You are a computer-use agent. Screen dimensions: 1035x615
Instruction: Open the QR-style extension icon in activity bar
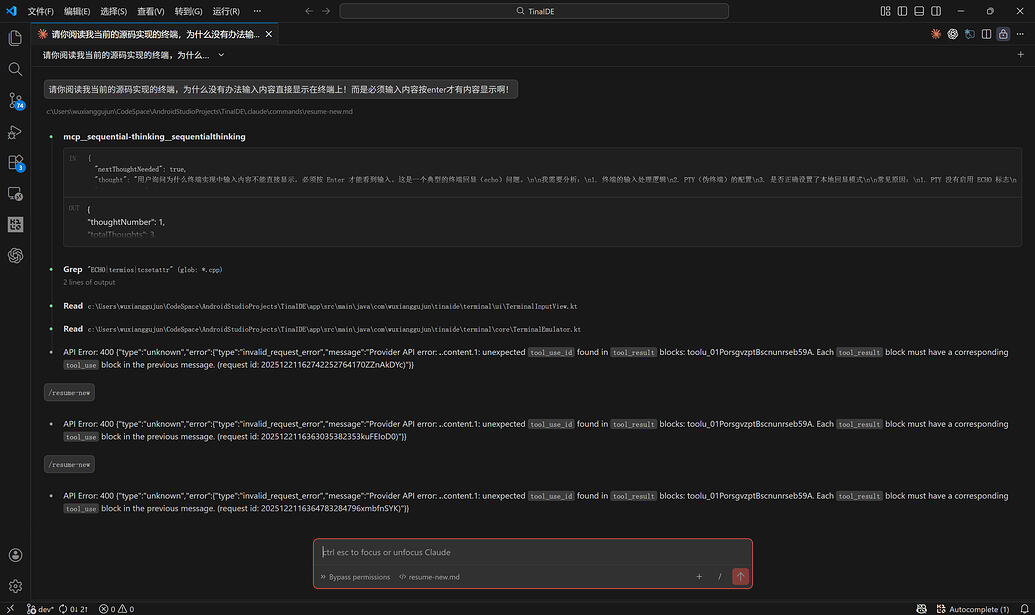[x=15, y=224]
